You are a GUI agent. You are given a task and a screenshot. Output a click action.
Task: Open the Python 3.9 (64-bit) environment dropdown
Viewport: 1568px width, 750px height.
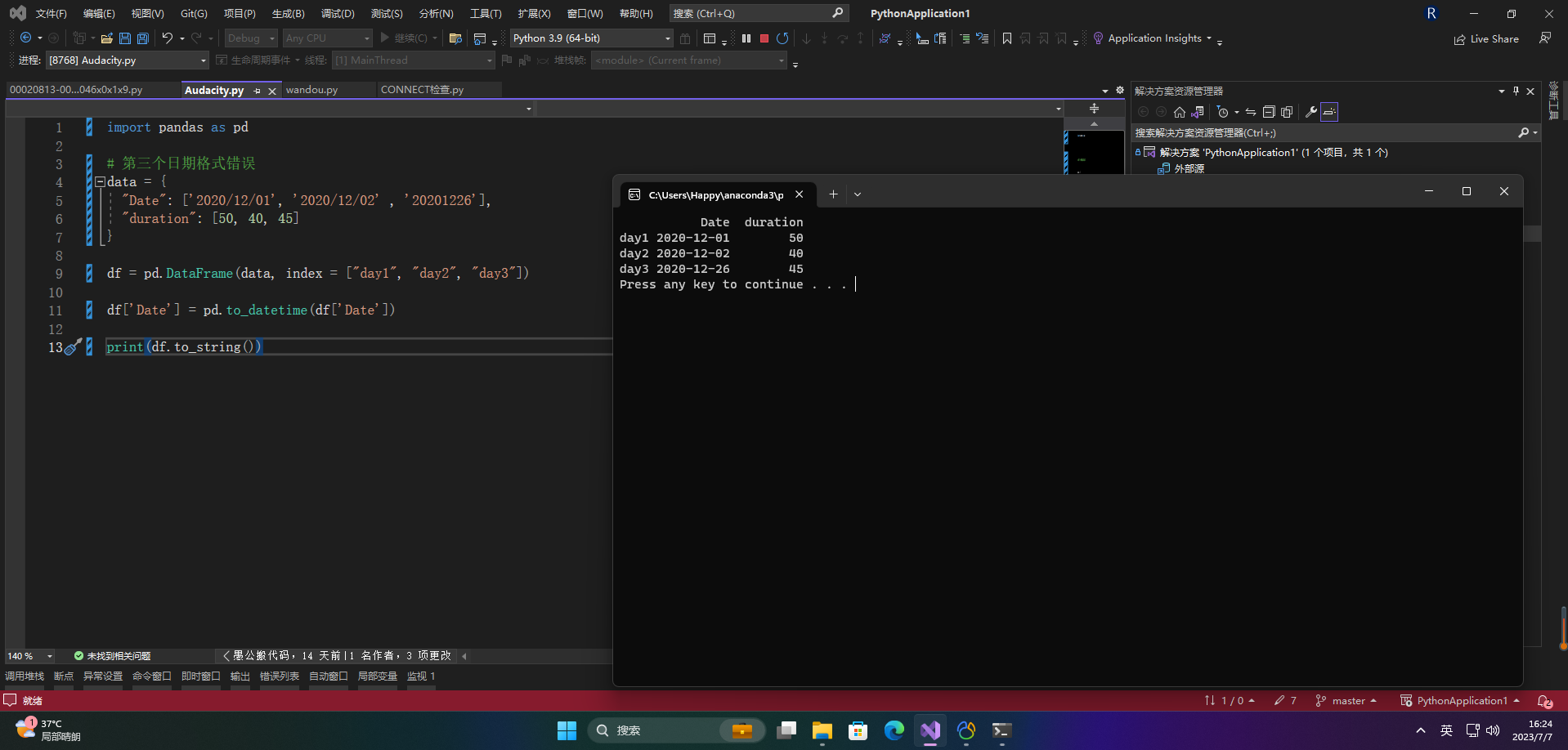591,38
